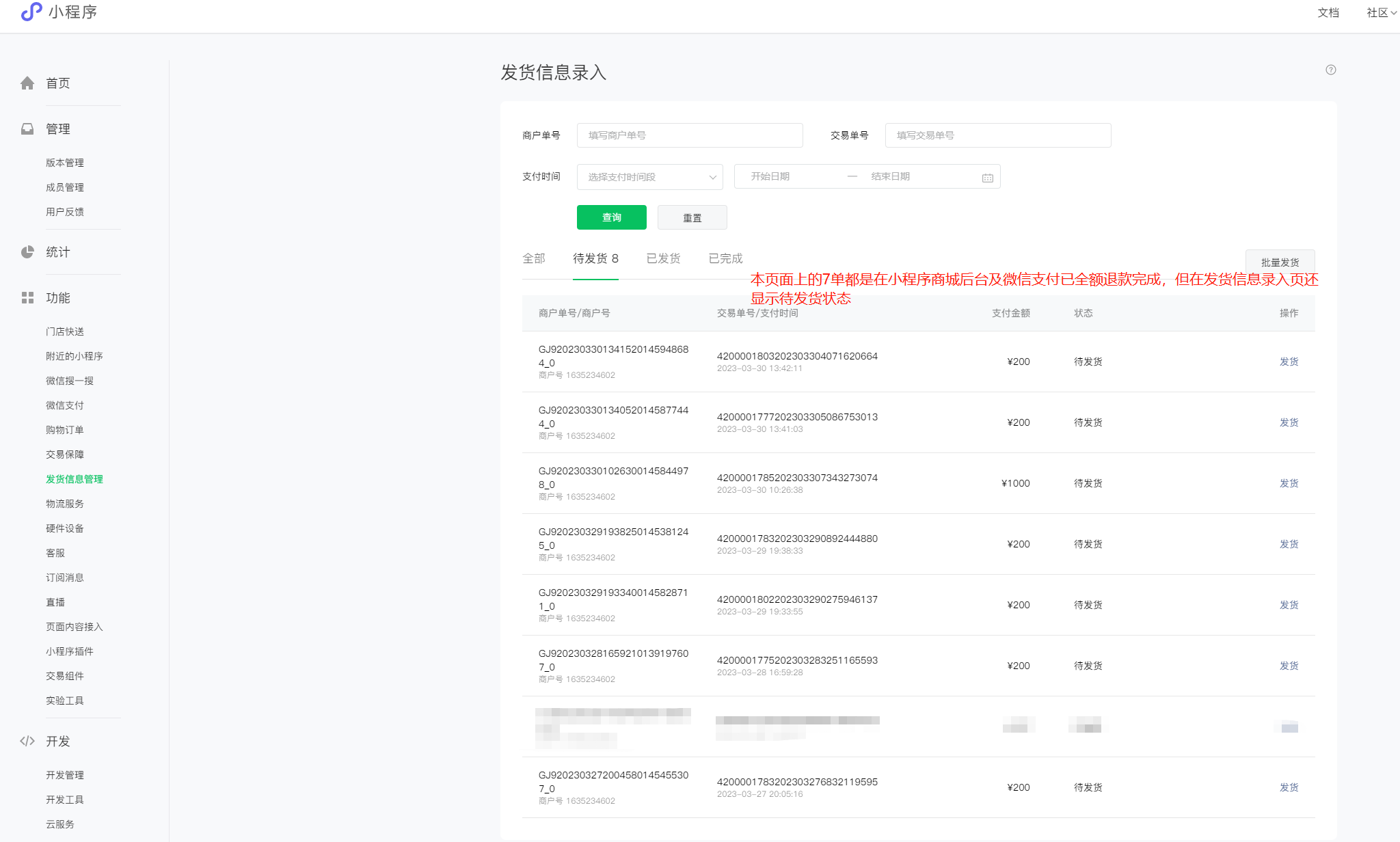Click the 重置 button
The image size is (1400, 842).
[x=692, y=217]
